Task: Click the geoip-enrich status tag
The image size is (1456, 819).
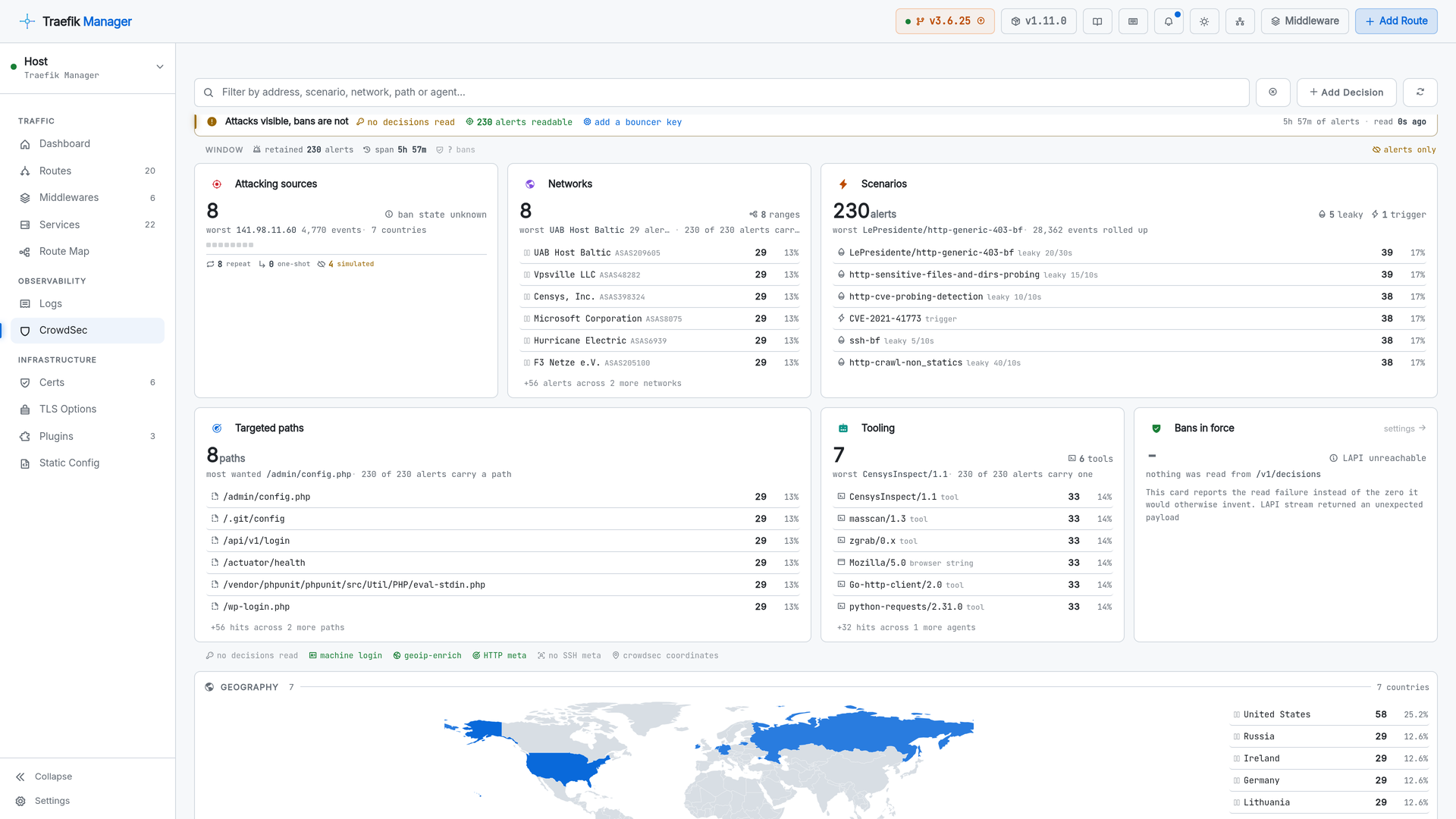Action: [427, 656]
